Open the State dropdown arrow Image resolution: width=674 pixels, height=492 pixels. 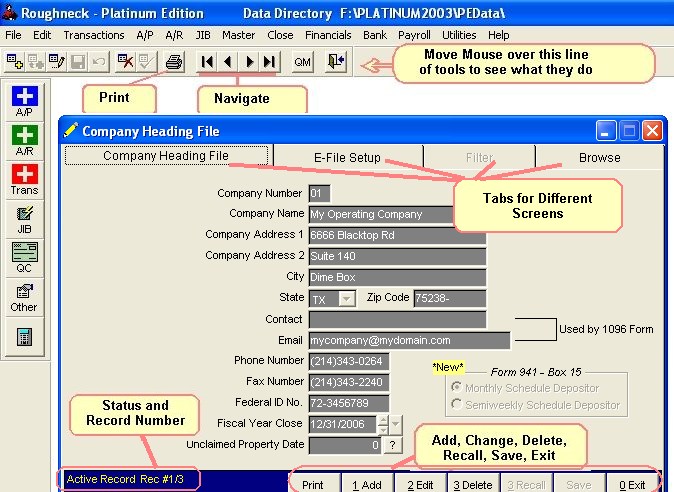click(347, 299)
